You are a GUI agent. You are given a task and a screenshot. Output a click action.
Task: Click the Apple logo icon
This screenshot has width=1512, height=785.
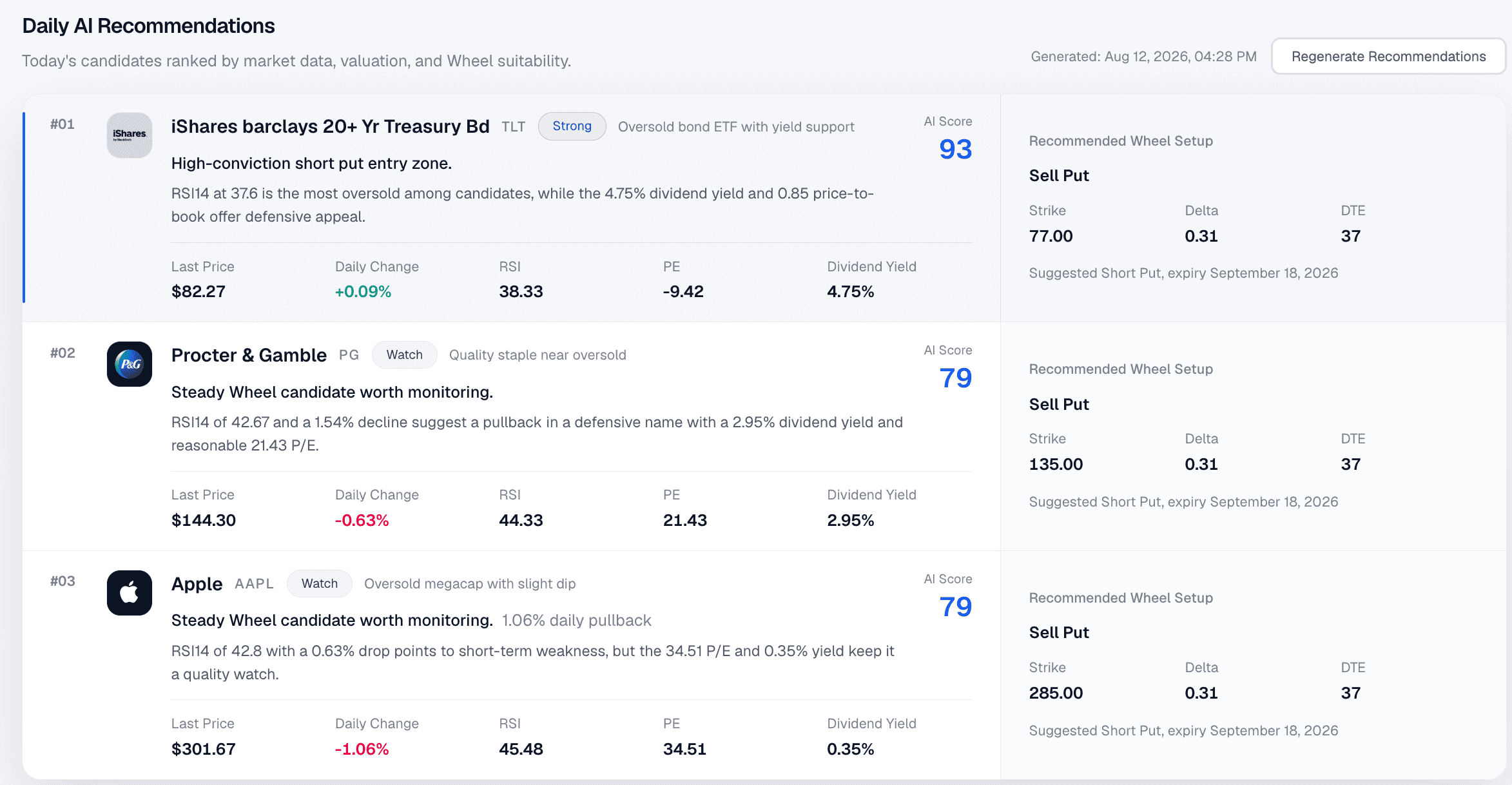tap(130, 593)
